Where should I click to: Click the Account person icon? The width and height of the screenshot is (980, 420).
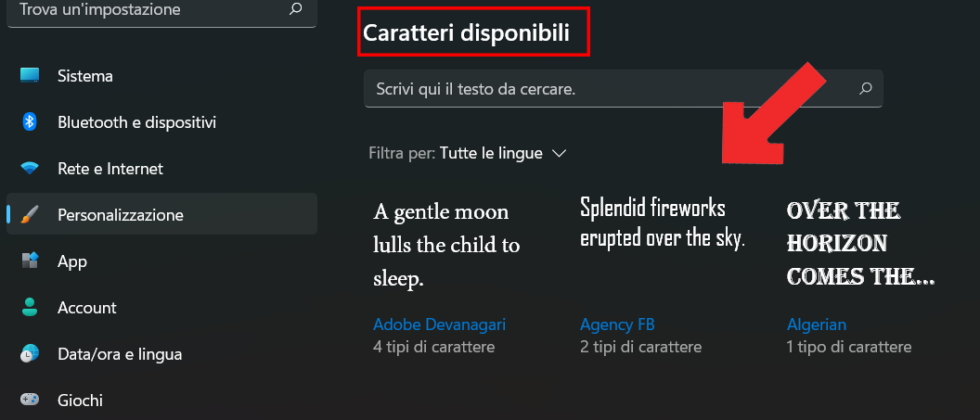[30, 307]
